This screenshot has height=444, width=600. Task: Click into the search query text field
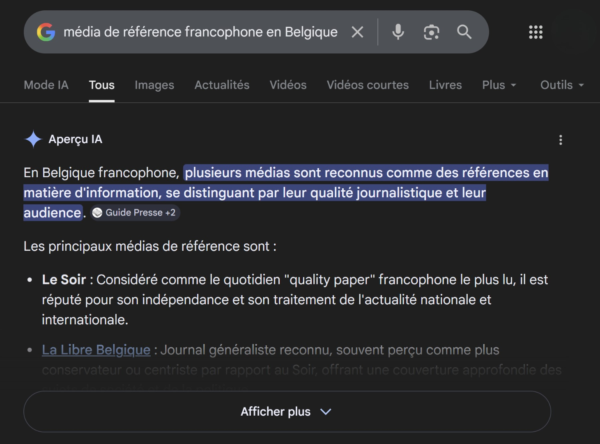[200, 32]
